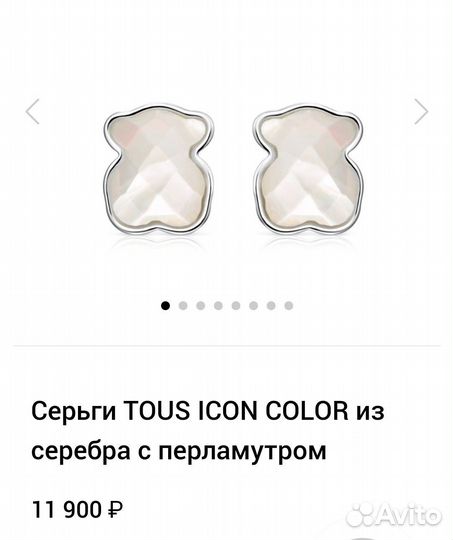Tap the right bear earring image
Viewport: 453px width, 540px height.
pyautogui.click(x=308, y=170)
